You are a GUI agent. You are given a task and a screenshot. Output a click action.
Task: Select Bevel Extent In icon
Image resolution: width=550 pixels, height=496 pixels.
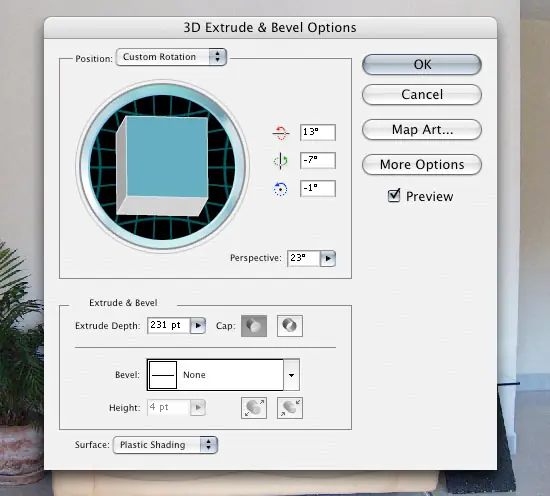[290, 408]
